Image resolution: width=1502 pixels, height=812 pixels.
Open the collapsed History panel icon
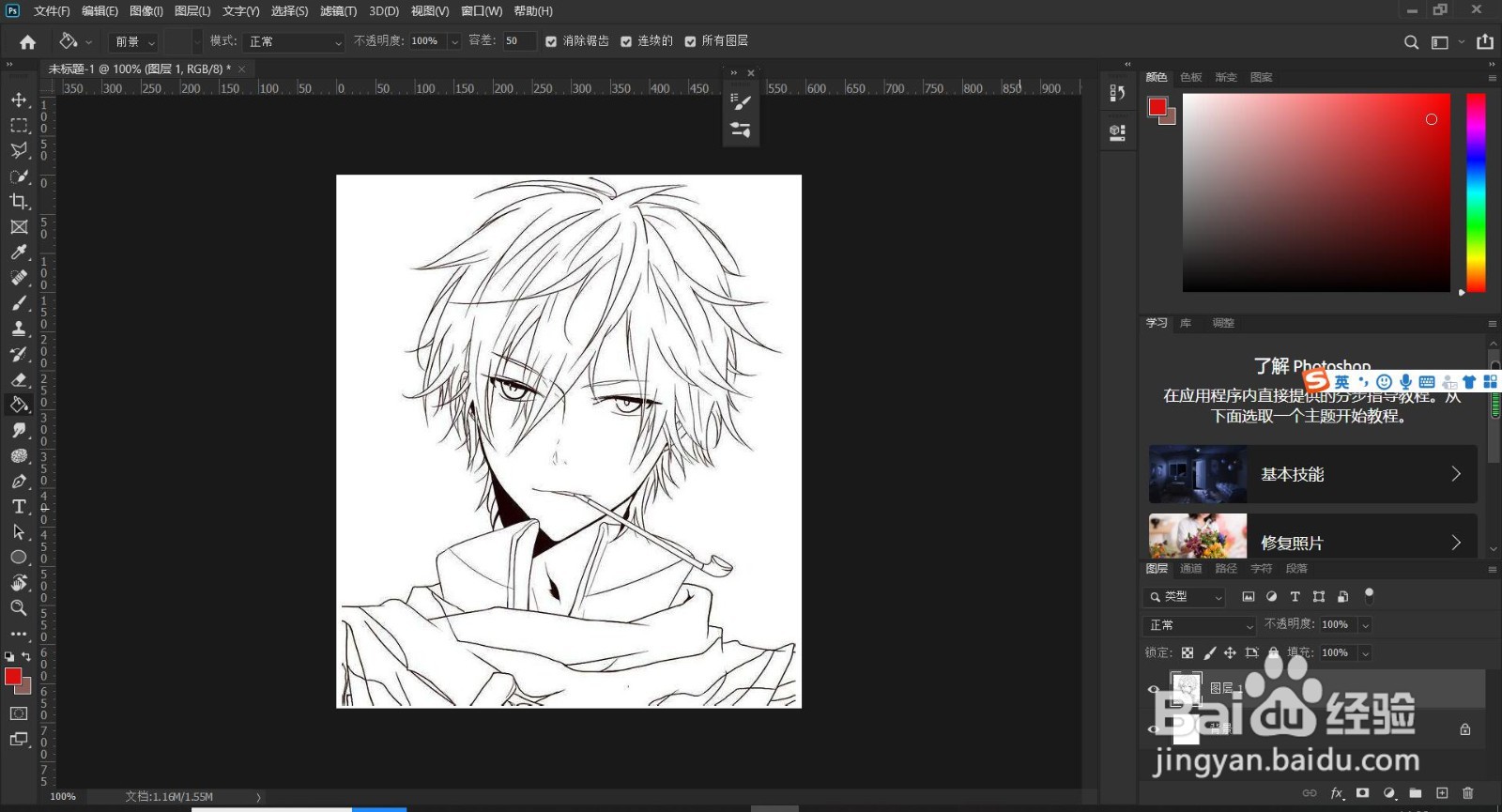[1117, 93]
